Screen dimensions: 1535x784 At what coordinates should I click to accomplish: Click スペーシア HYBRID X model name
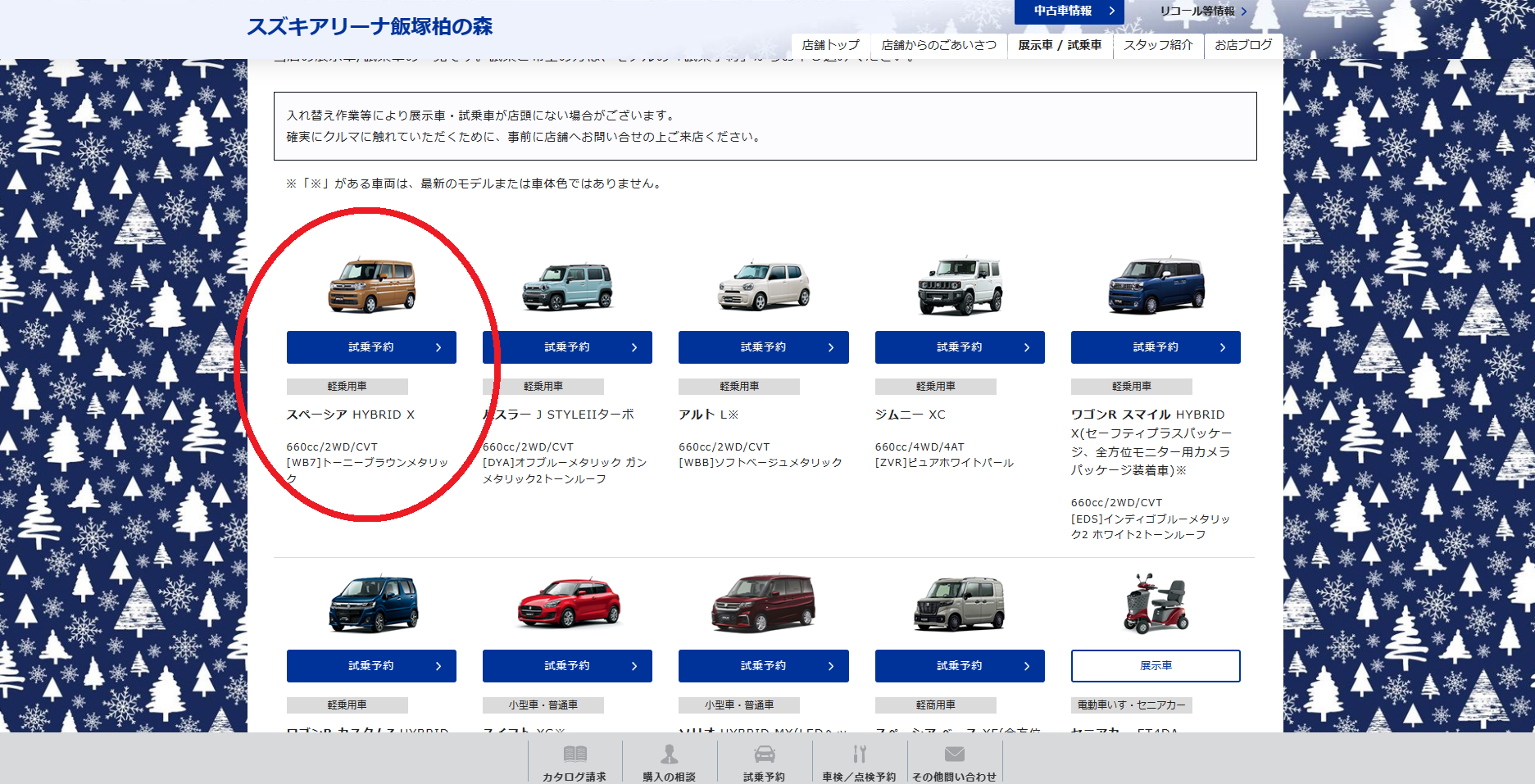click(x=351, y=415)
